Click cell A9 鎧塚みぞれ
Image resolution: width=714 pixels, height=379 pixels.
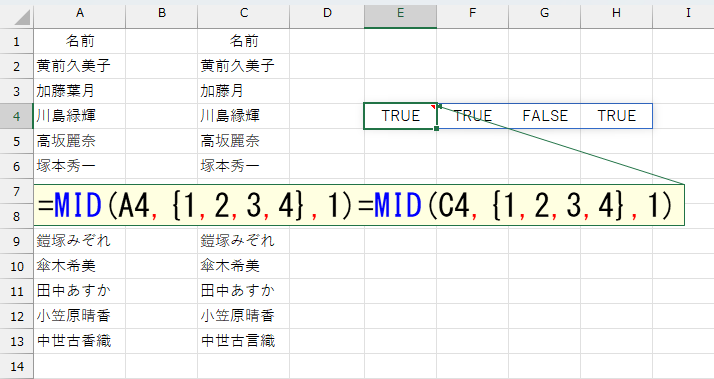[80, 241]
